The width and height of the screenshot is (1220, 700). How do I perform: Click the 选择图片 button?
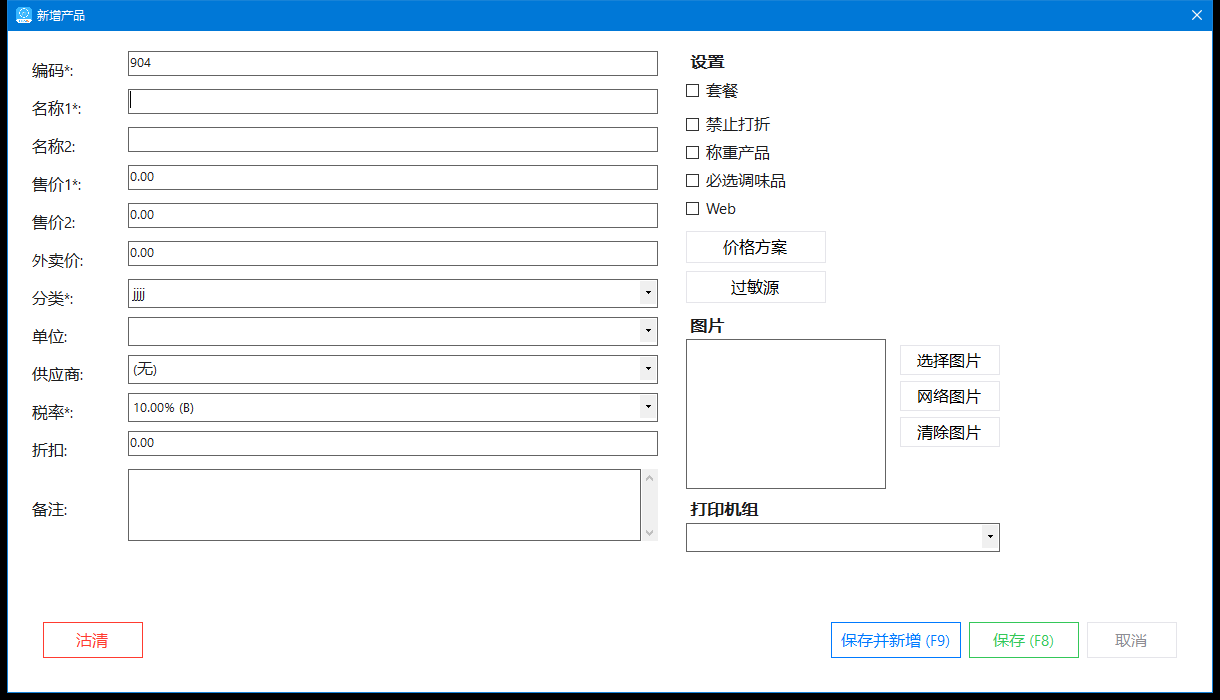pos(950,360)
